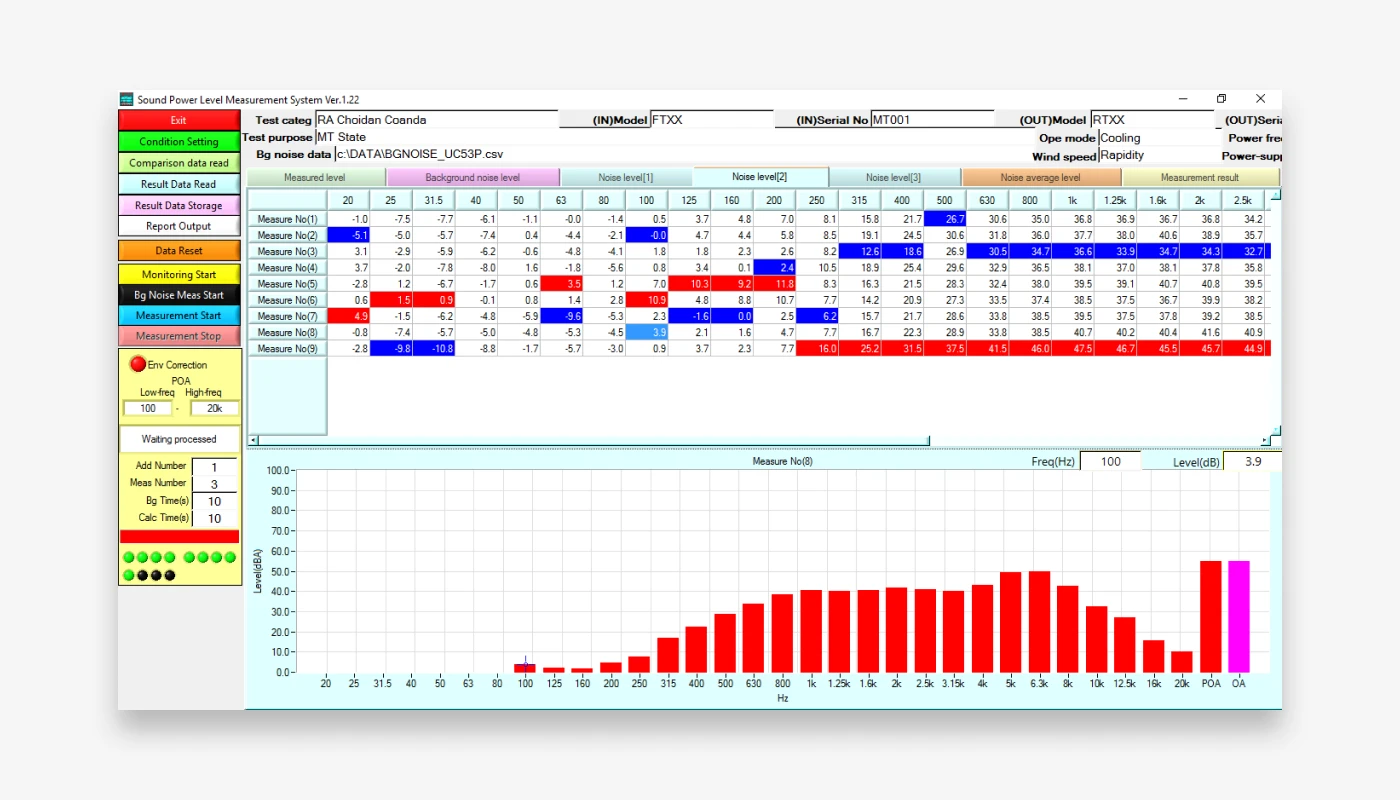Open the Measurement result tab
This screenshot has width=1400, height=800.
(x=1200, y=178)
